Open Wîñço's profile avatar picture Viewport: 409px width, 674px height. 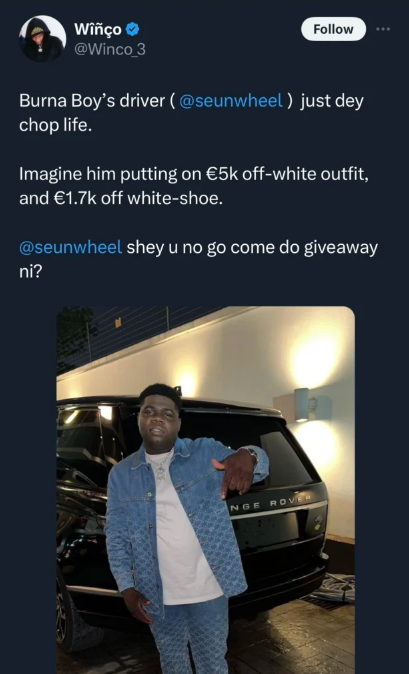tap(43, 39)
